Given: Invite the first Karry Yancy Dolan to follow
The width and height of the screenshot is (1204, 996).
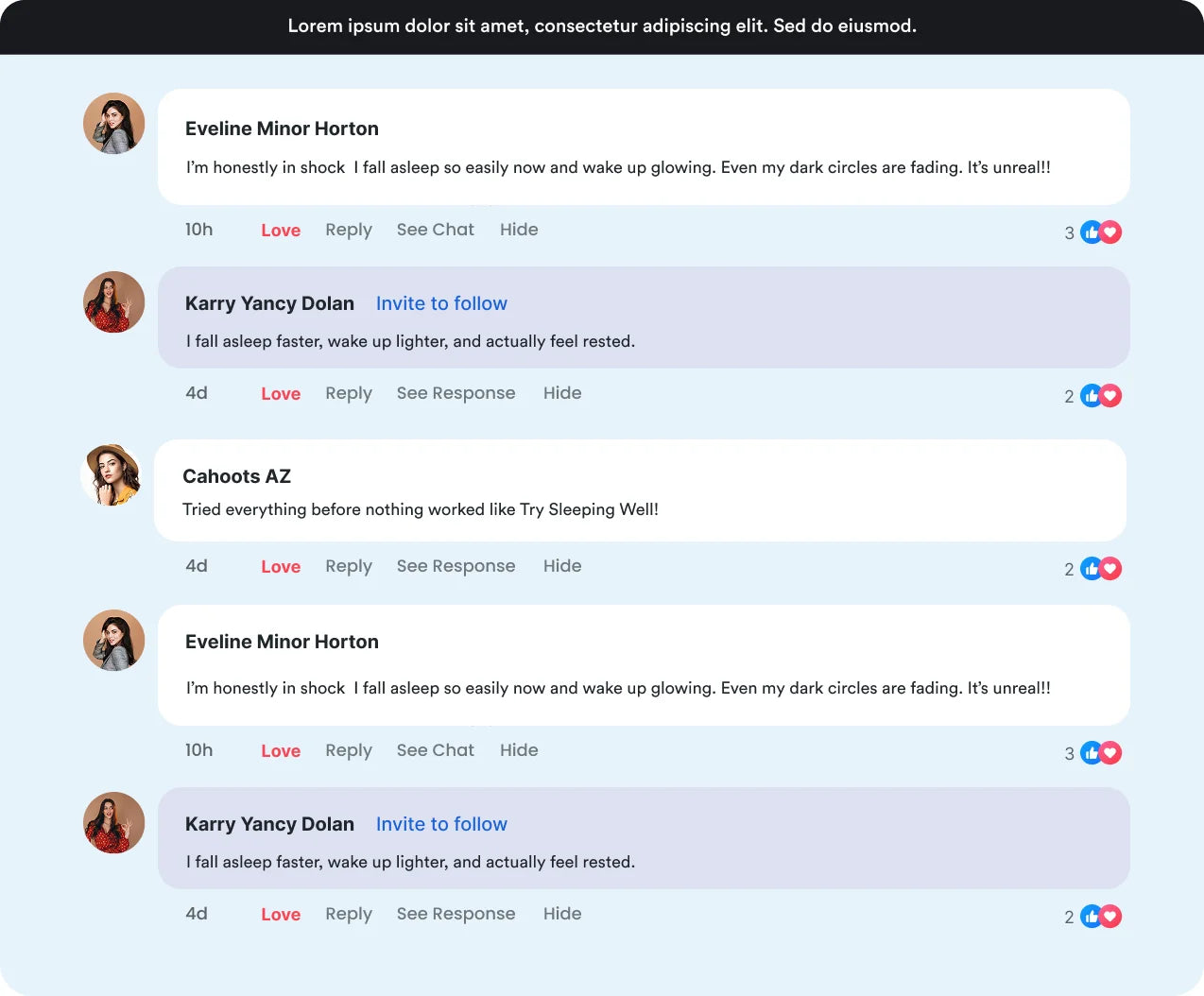Looking at the screenshot, I should (441, 303).
